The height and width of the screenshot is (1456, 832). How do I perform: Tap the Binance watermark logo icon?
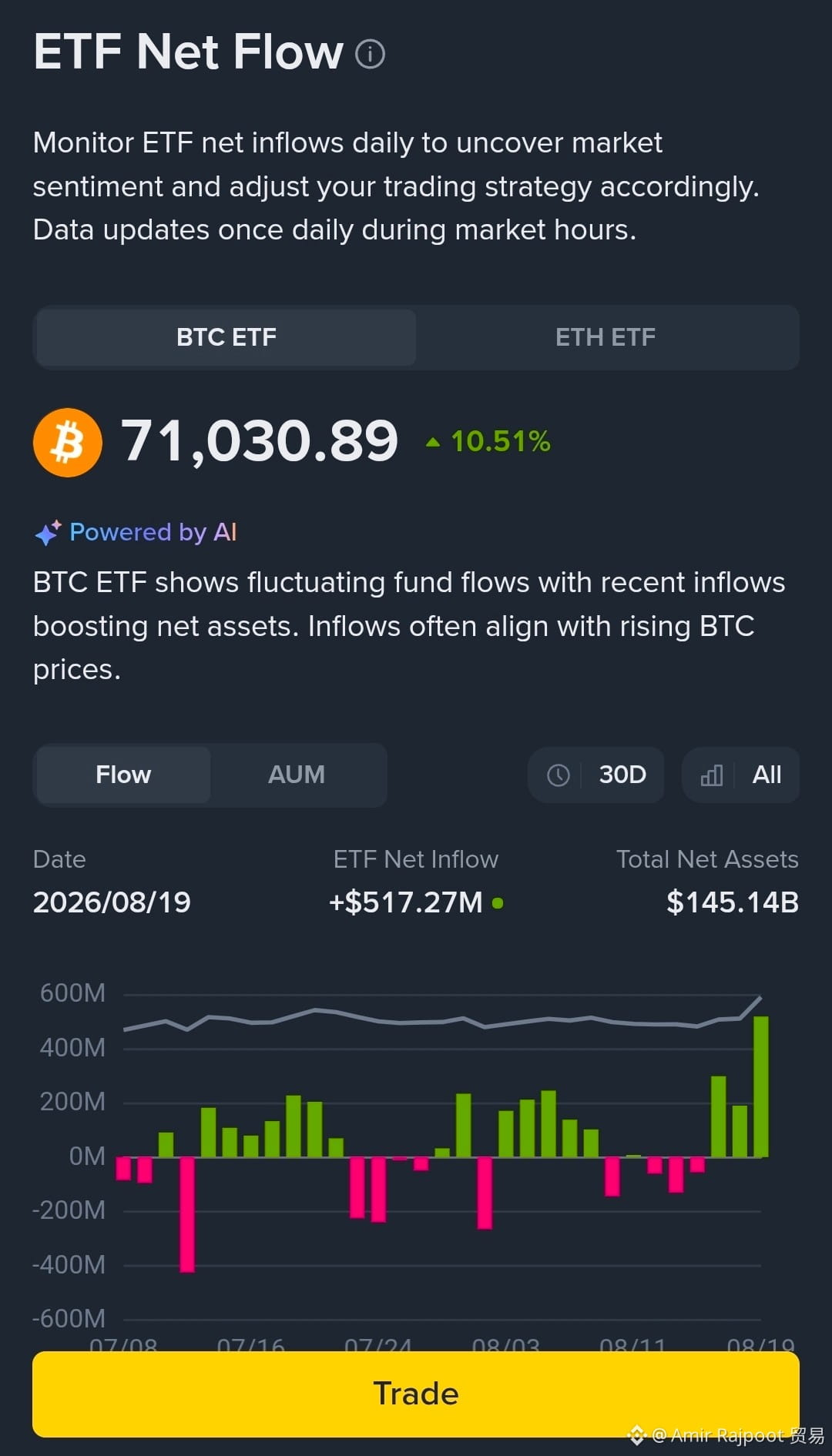(636, 1435)
